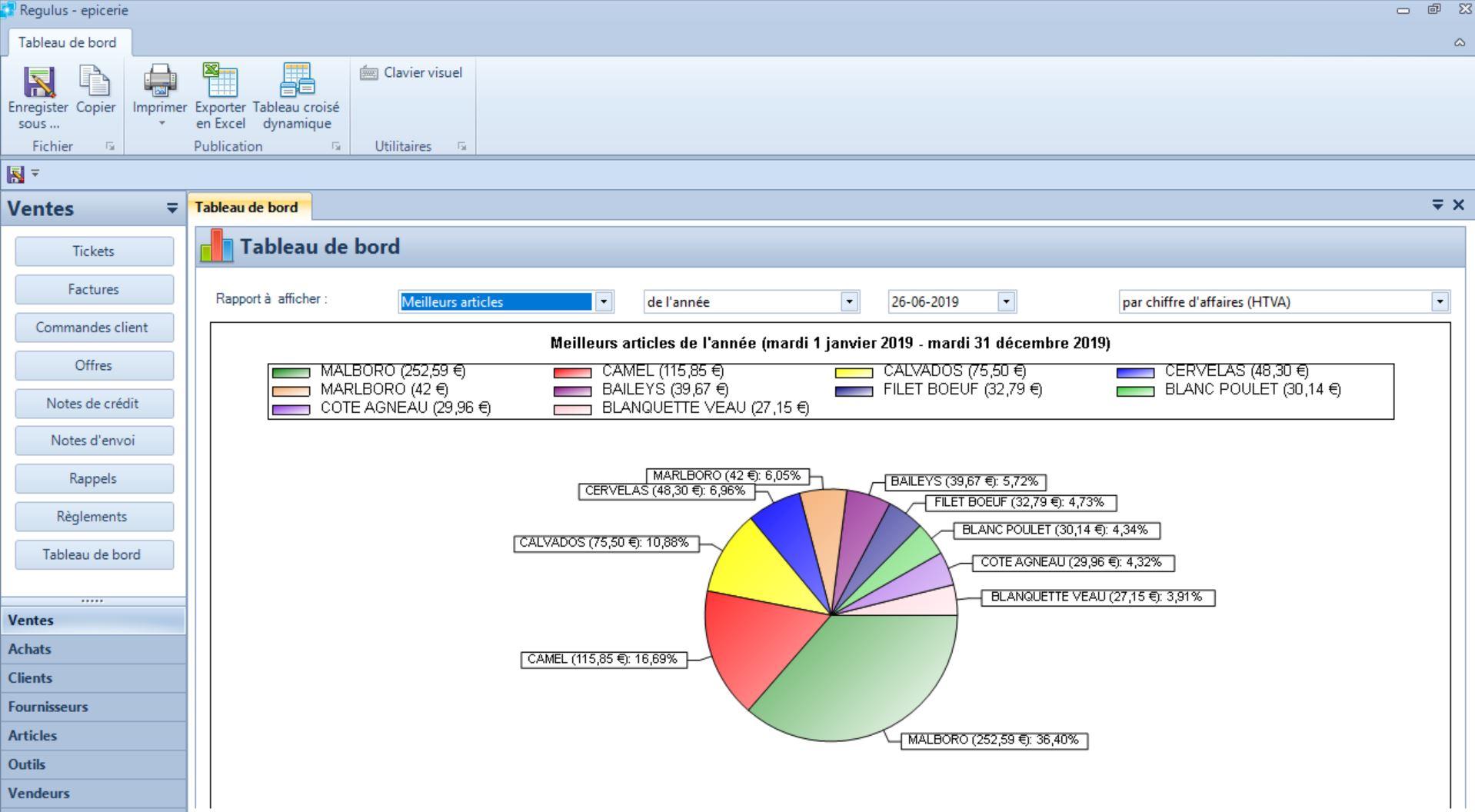This screenshot has width=1475, height=812.
Task: Close the Tableau de bord document tab
Action: coord(1458,205)
